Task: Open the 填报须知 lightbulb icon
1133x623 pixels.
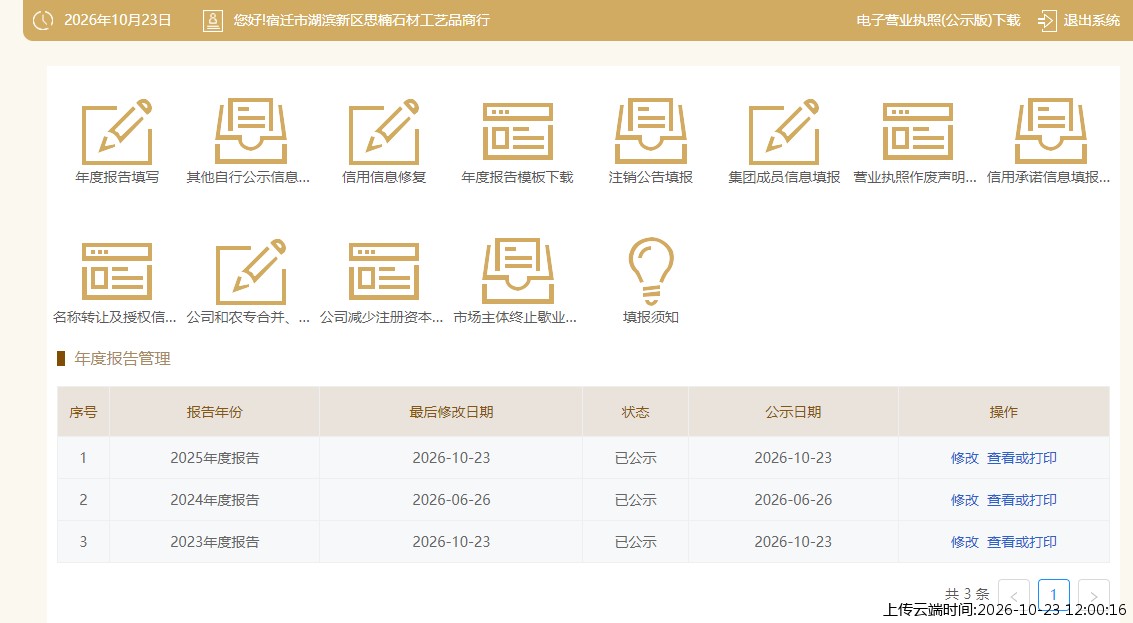Action: point(650,272)
